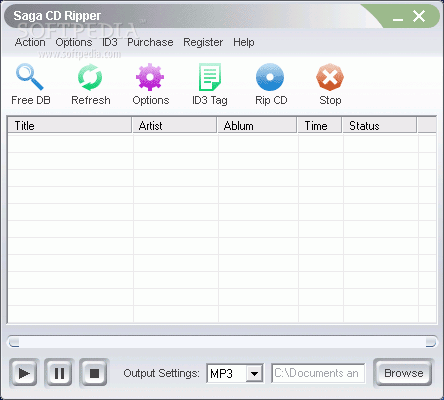This screenshot has width=444, height=400.
Task: Click the Time column header
Action: click(x=320, y=125)
